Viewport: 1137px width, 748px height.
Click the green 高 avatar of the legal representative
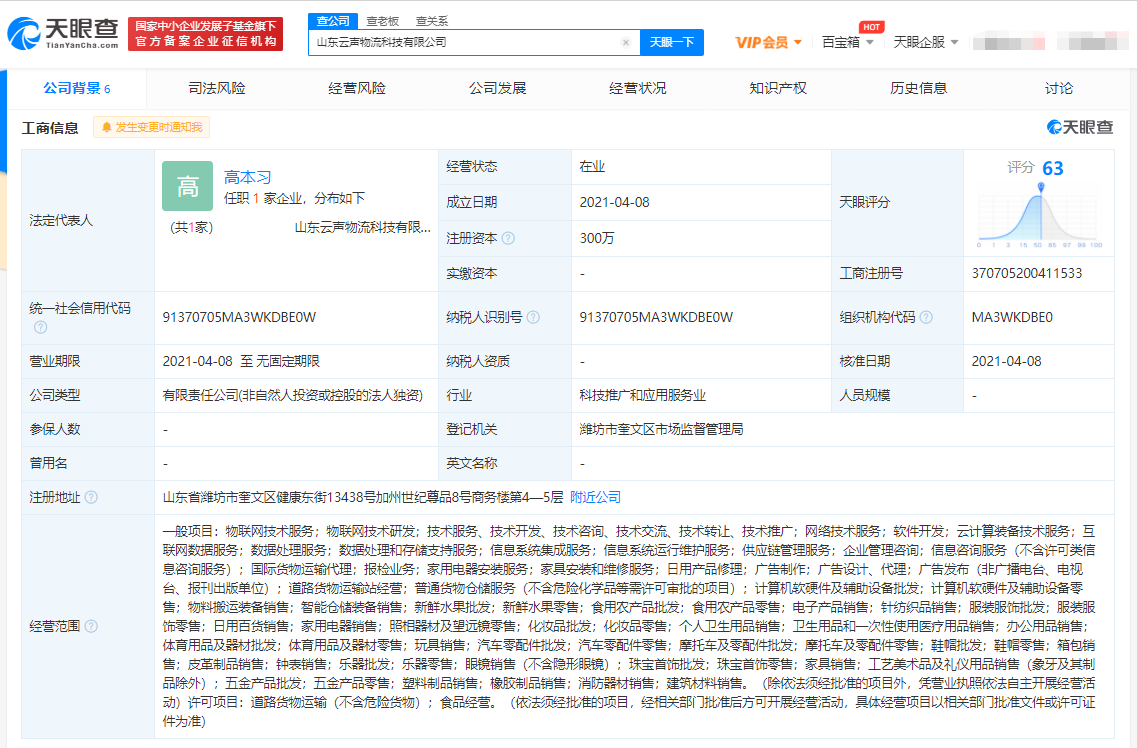point(187,186)
